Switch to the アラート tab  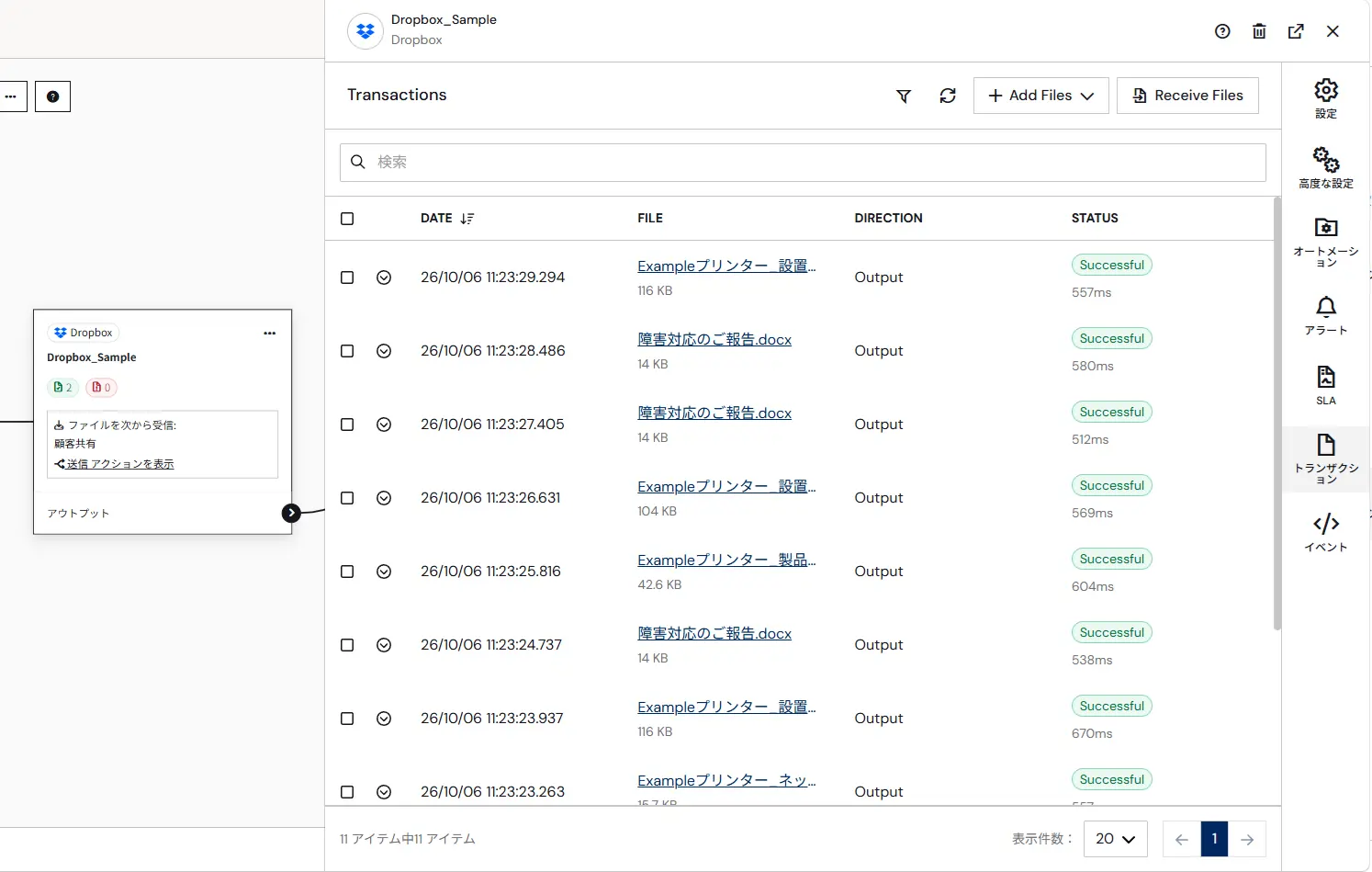coord(1326,315)
